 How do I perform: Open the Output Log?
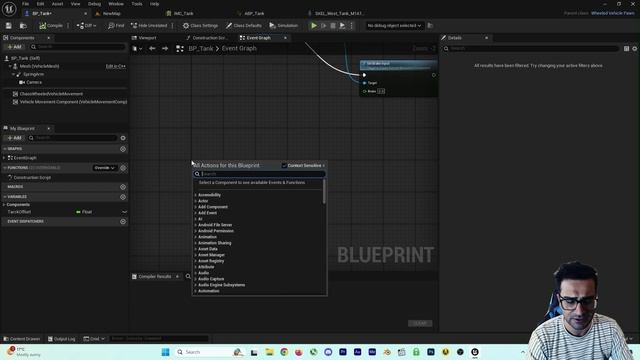[61, 339]
